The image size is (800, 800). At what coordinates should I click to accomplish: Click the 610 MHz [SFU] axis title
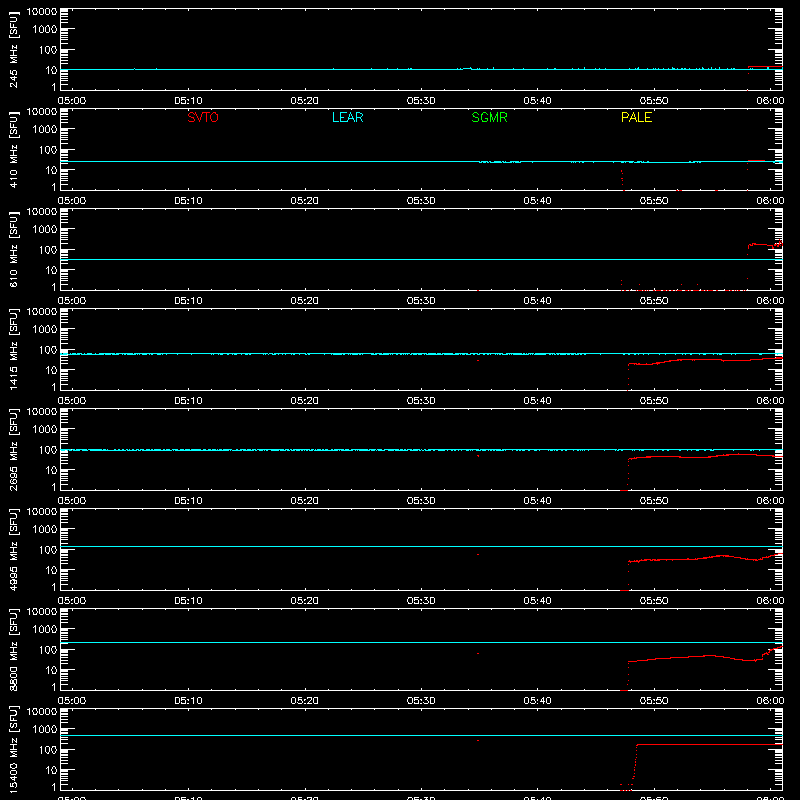click(14, 249)
